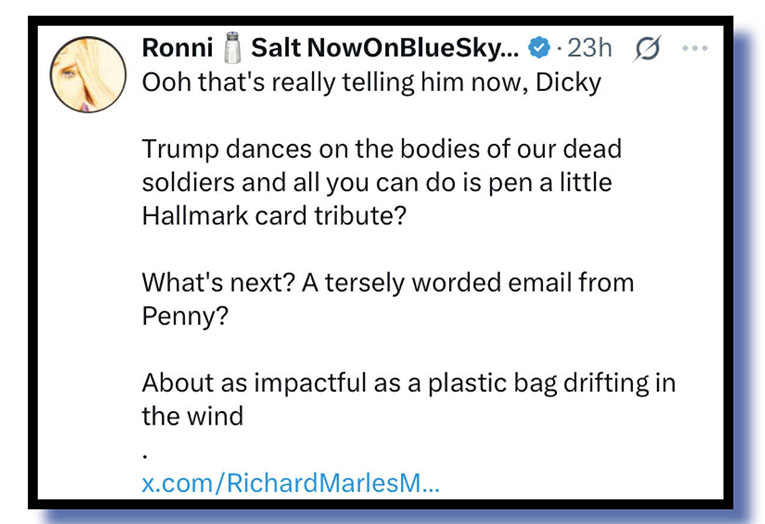
Task: Click the text "the wind"
Action: pyautogui.click(x=192, y=415)
